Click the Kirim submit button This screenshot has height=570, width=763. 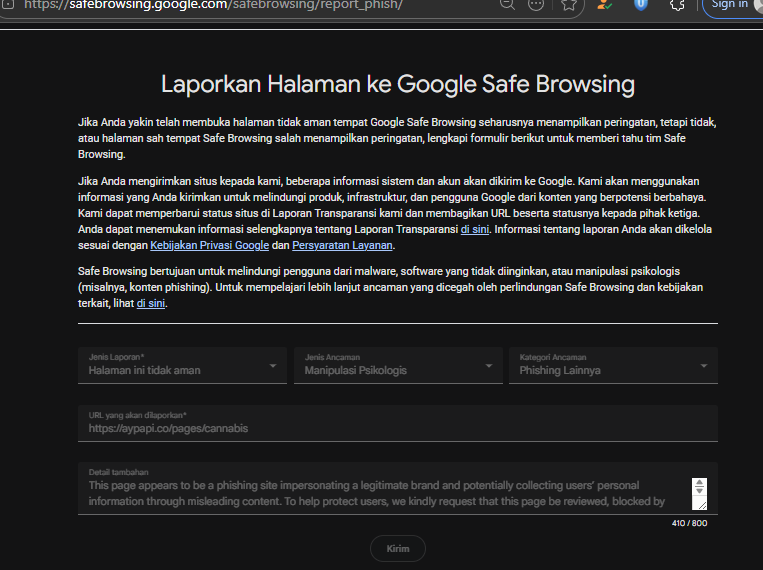tap(398, 549)
